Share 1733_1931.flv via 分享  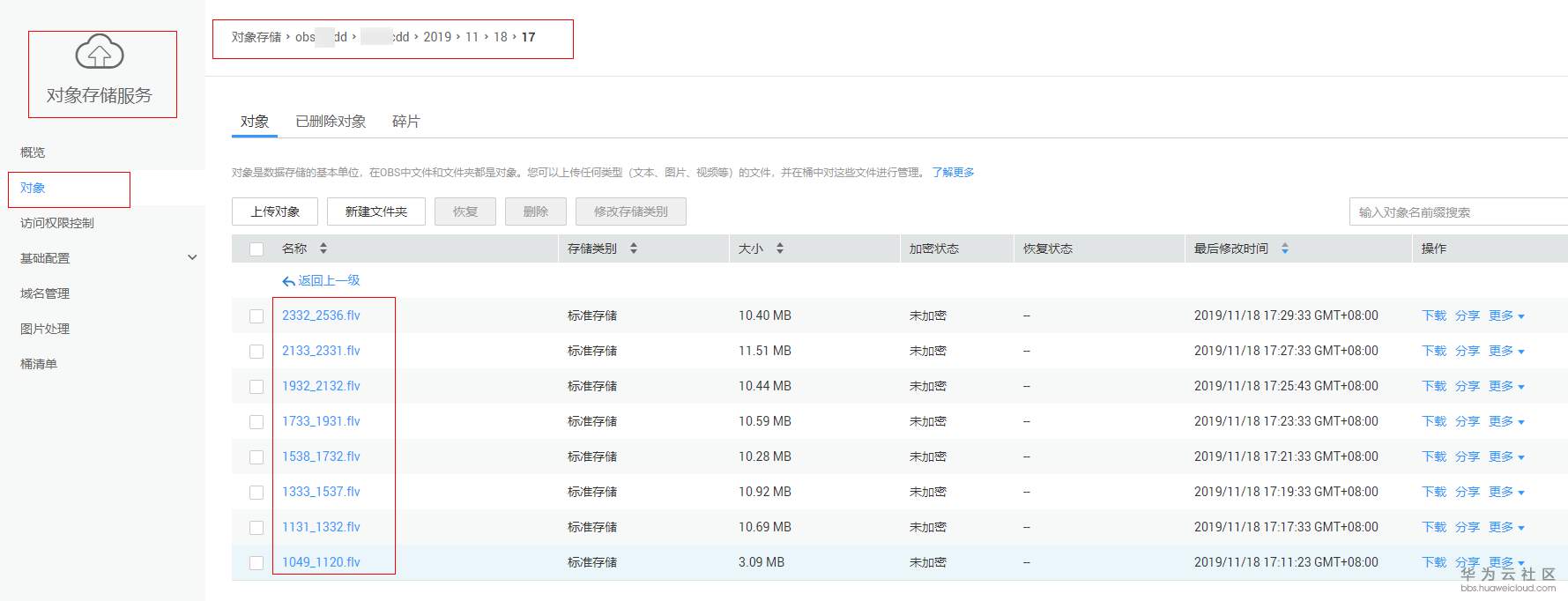[1468, 421]
